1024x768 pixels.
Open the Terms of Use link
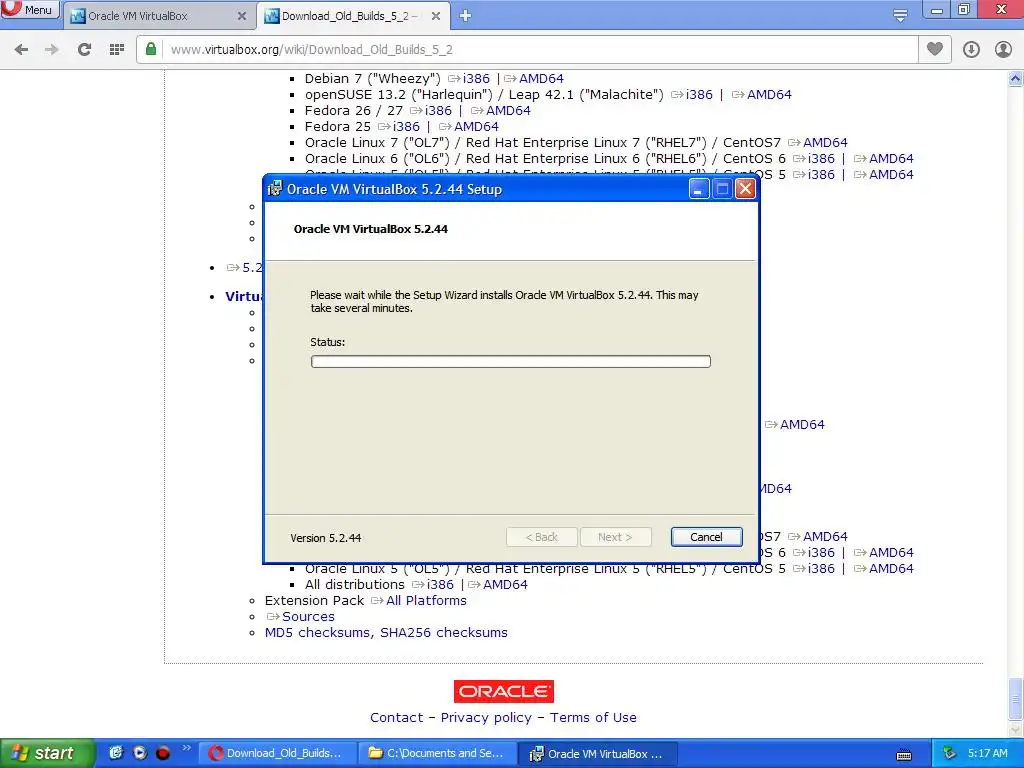pyautogui.click(x=593, y=718)
